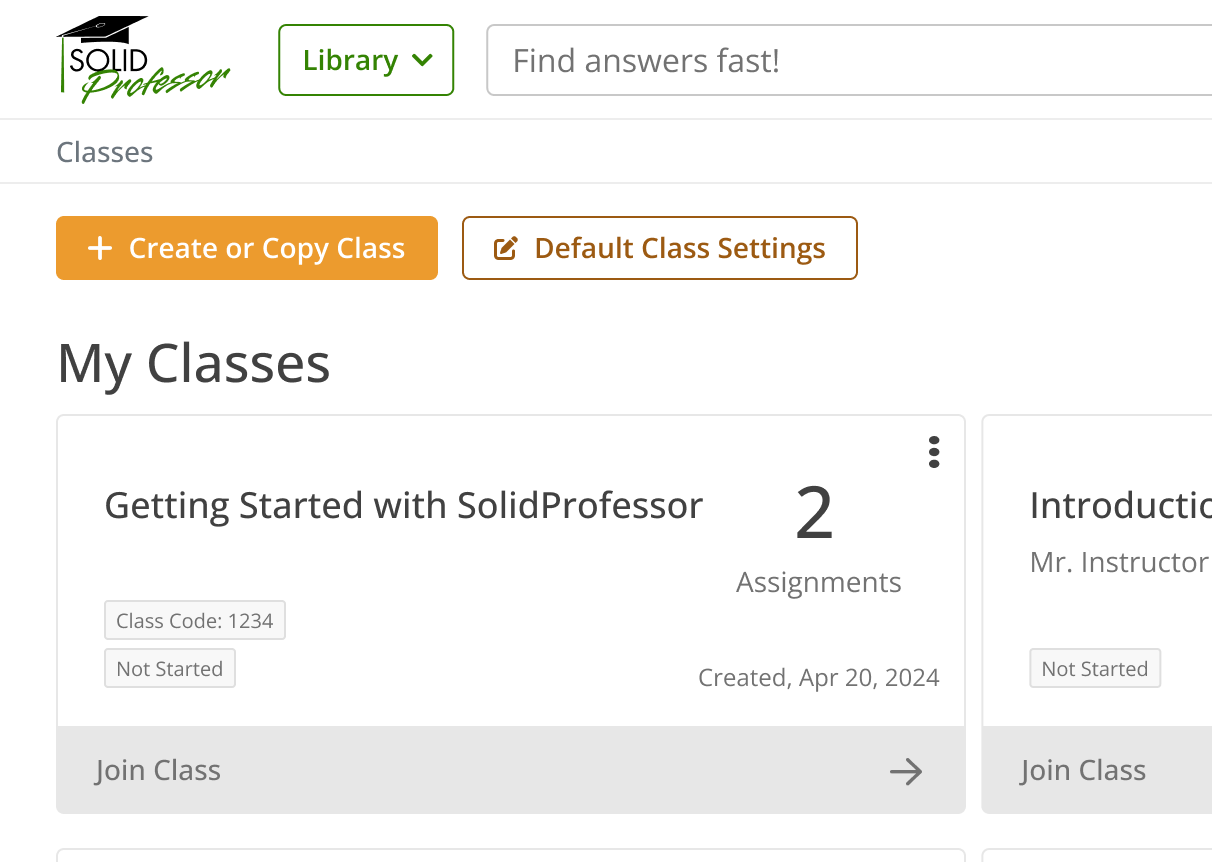Viewport: 1212px width, 862px height.
Task: Click the SolidProfessor graduation cap logo
Action: pyautogui.click(x=143, y=60)
